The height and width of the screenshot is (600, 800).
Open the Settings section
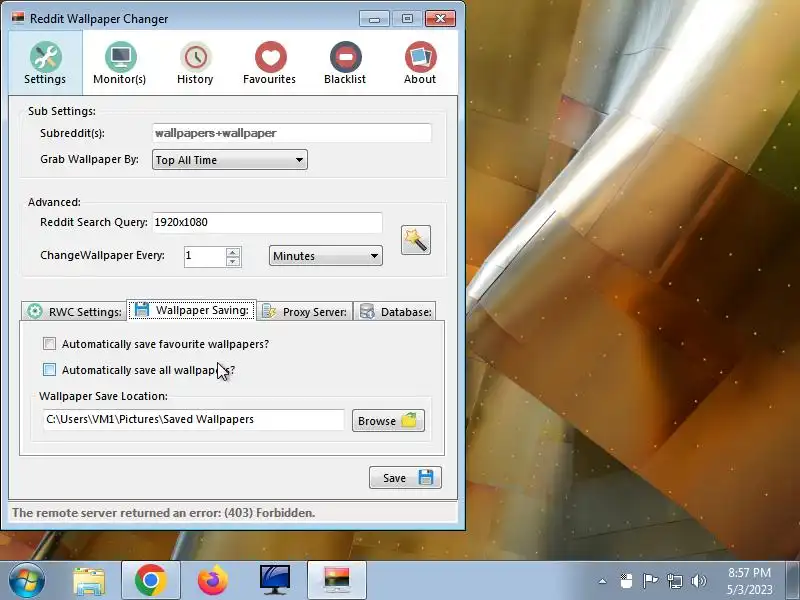[x=45, y=63]
